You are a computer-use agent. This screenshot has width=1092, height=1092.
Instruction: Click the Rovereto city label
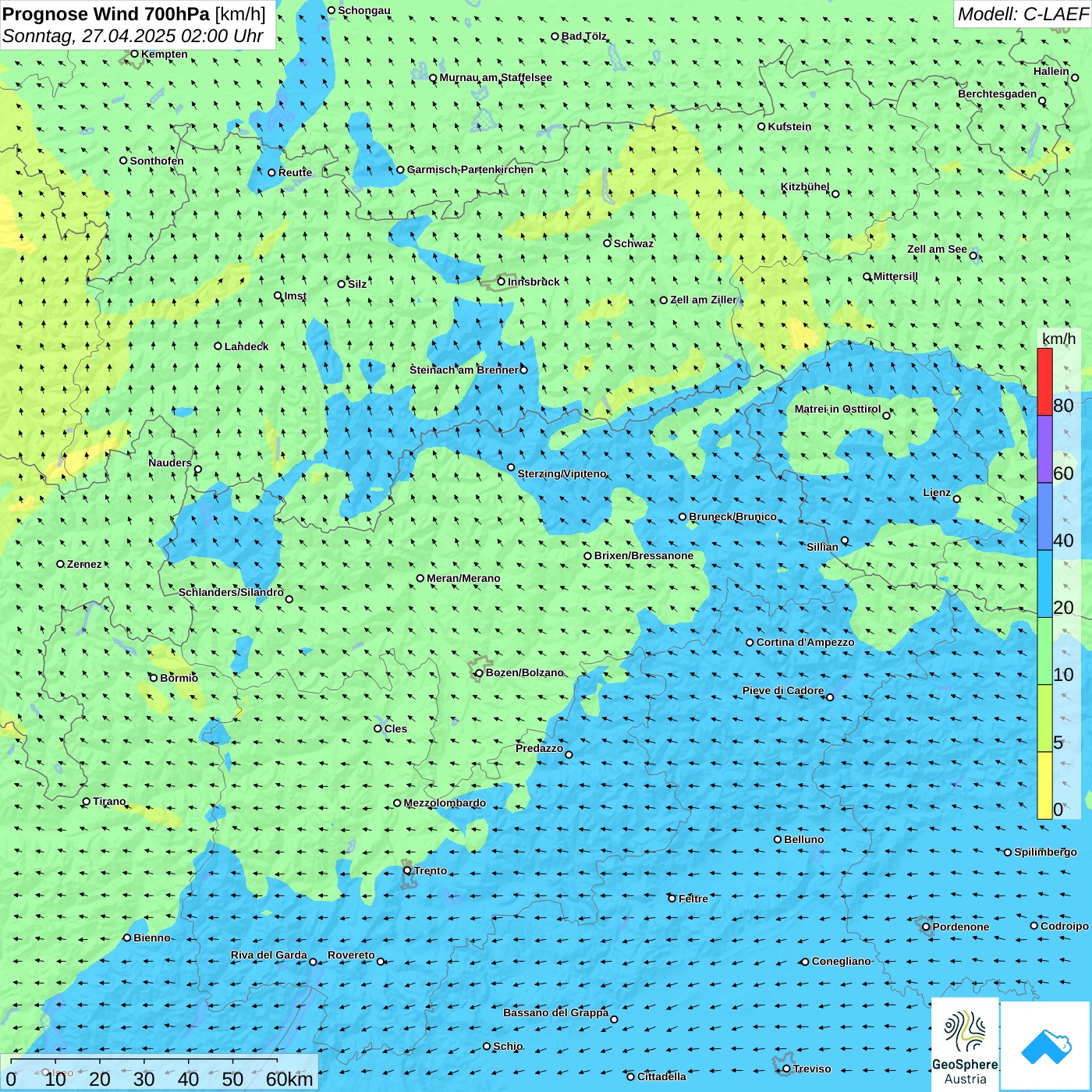pos(351,955)
